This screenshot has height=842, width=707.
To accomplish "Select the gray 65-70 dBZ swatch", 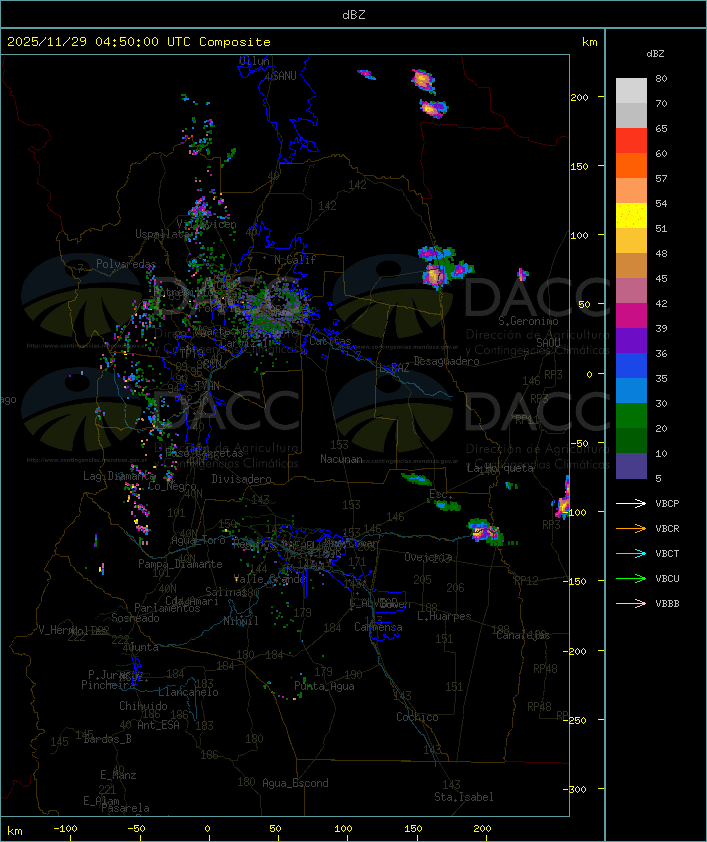I will [631, 115].
